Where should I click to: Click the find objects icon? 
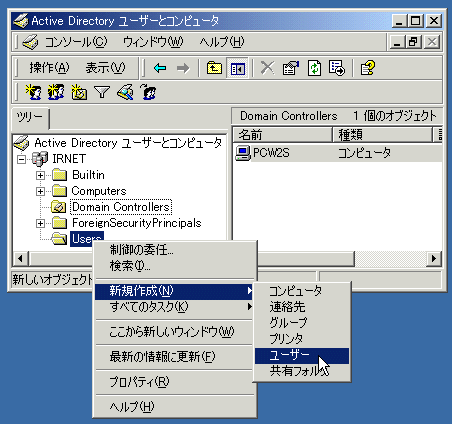[125, 92]
